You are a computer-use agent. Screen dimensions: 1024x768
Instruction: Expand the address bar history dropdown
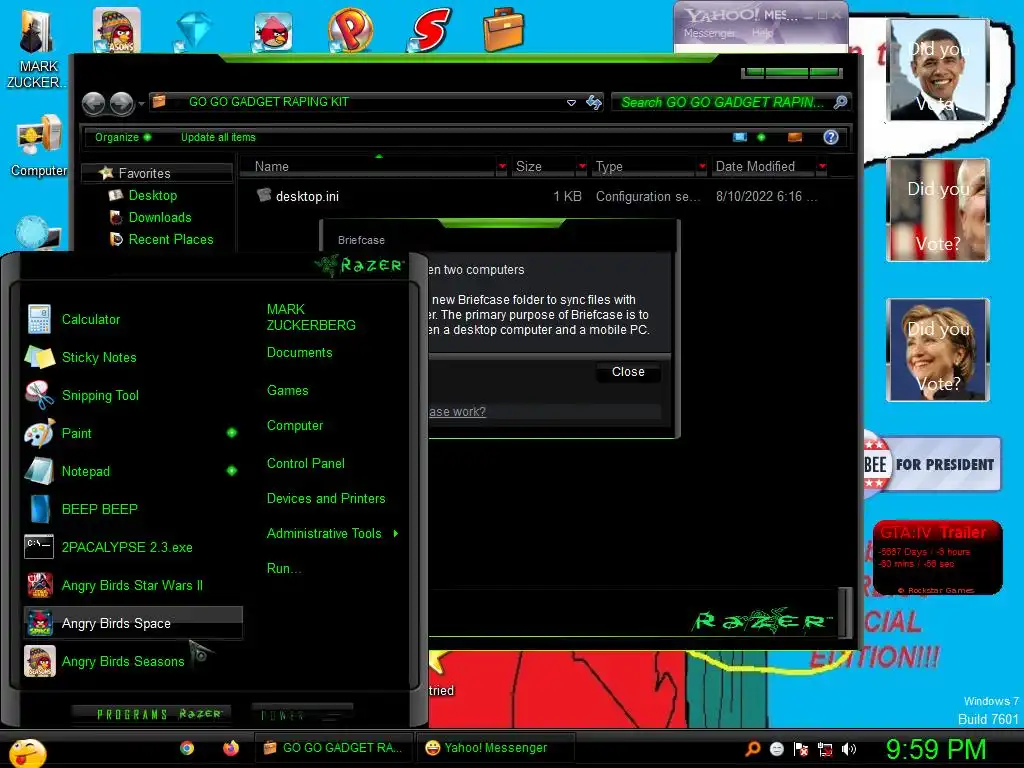[x=571, y=103]
